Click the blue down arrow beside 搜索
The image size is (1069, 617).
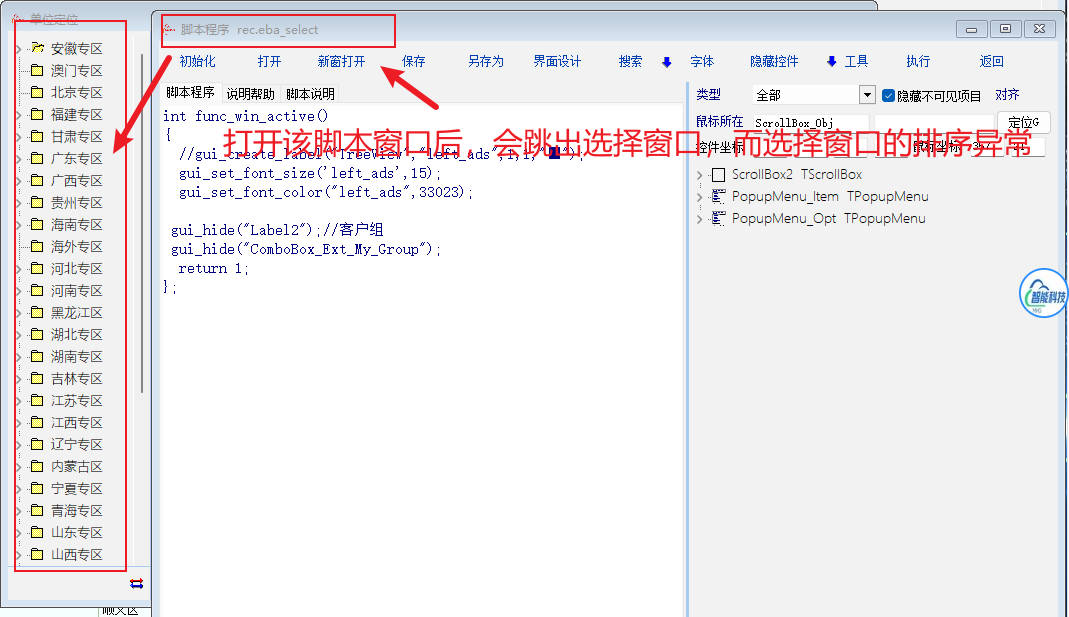[x=667, y=62]
